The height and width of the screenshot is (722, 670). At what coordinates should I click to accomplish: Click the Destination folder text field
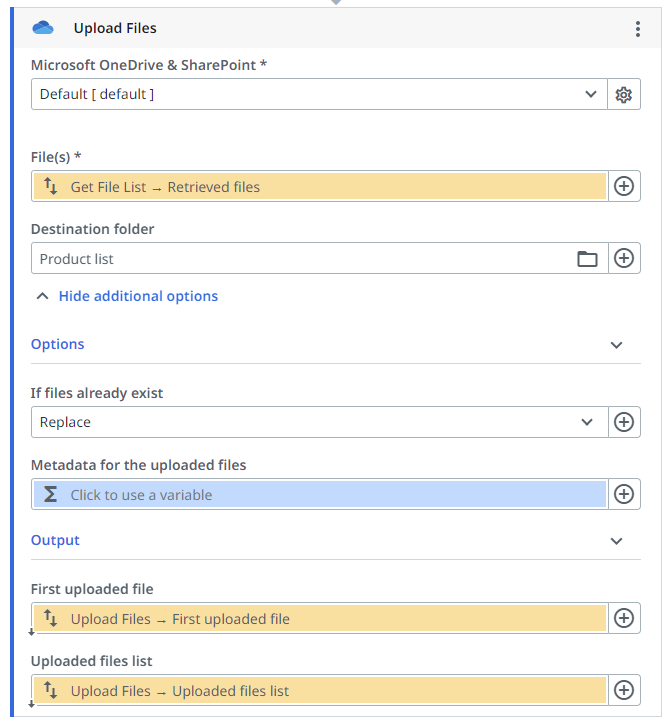pyautogui.click(x=300, y=259)
